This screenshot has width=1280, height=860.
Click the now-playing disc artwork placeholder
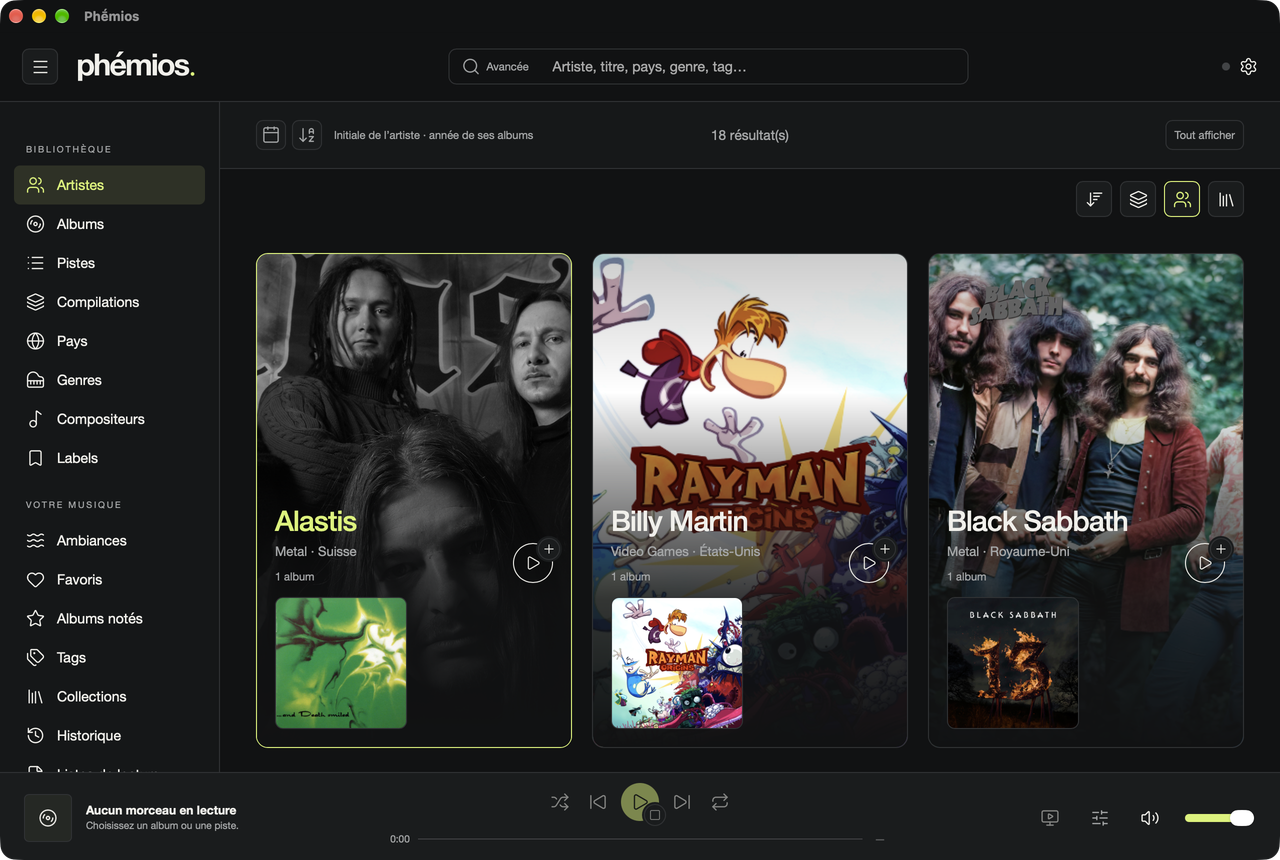click(48, 818)
